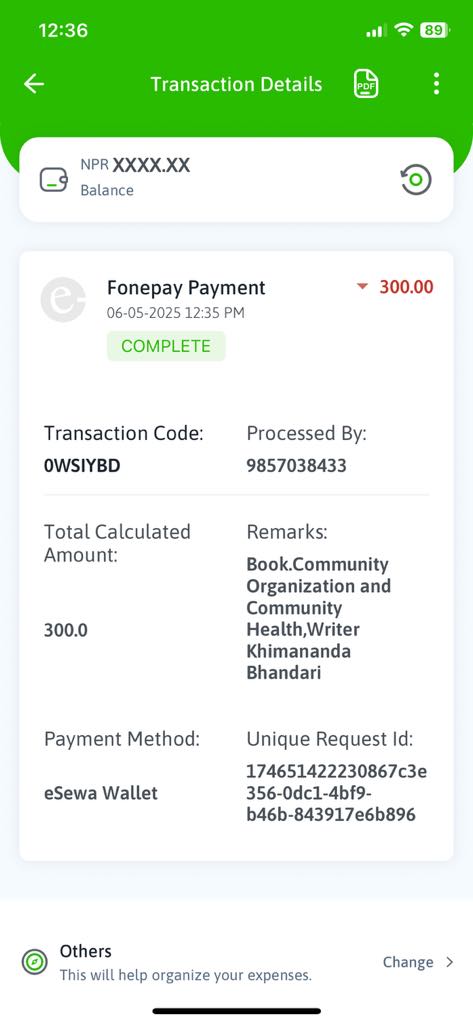Tap the back arrow icon
473x1024 pixels.
point(34,84)
